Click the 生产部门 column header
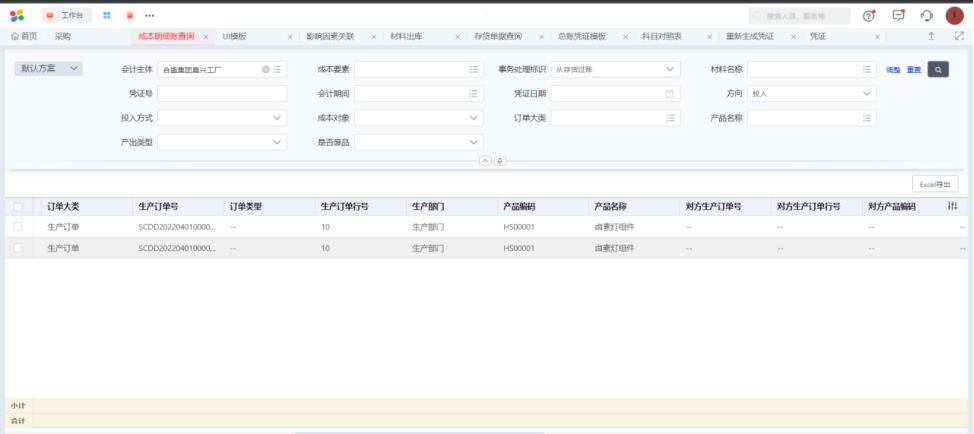Screen dimensions: 974x434 pos(428,207)
